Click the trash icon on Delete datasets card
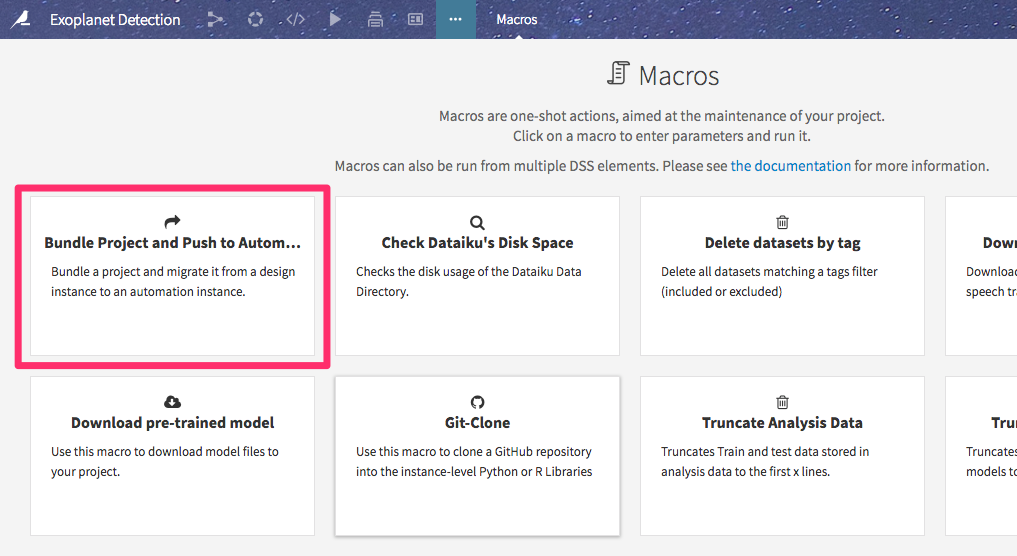This screenshot has height=556, width=1017. (x=783, y=222)
